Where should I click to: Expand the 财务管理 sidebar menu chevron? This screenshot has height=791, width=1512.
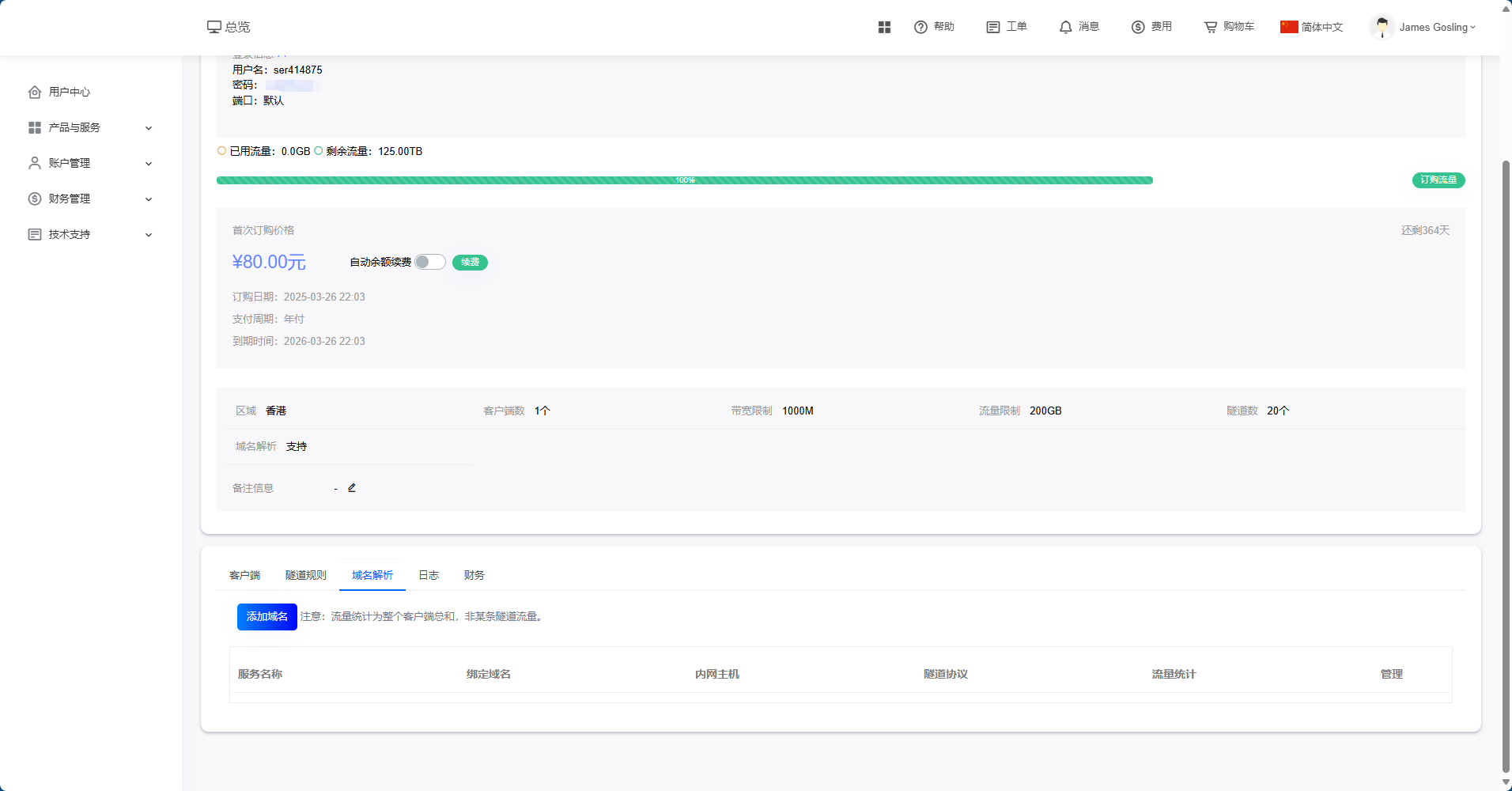tap(149, 199)
